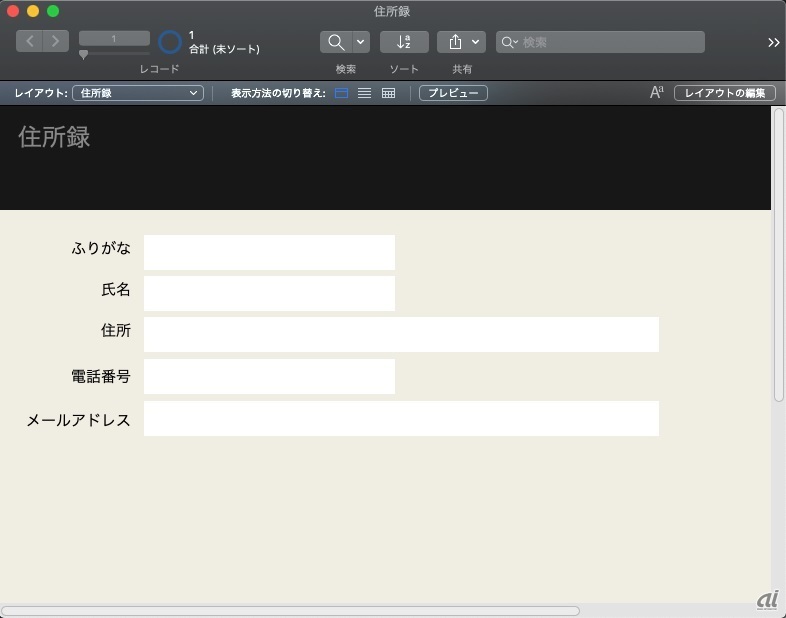Click the プレビュー button
This screenshot has width=786, height=618.
(x=453, y=93)
